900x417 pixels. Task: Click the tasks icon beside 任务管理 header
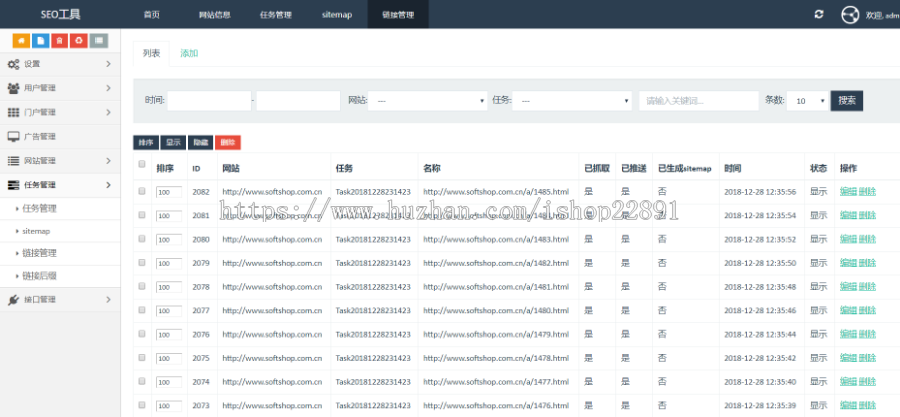click(13, 185)
